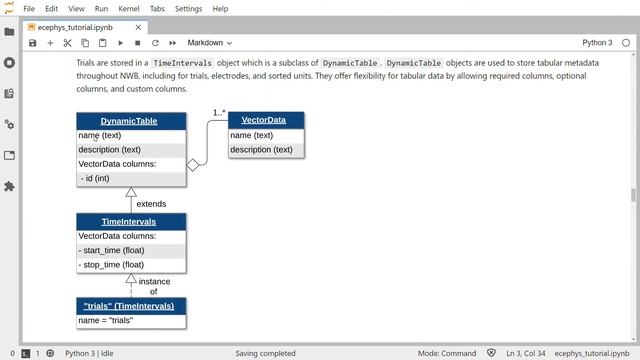Open the Commands palette sidebar icon
This screenshot has width=640, height=360.
(9, 93)
